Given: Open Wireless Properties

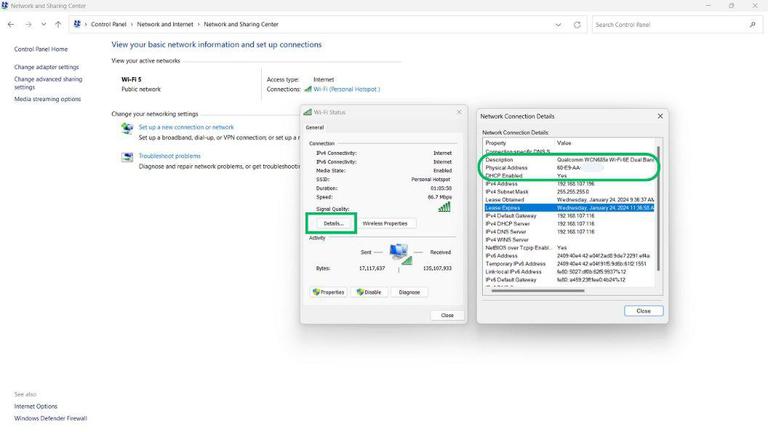Looking at the screenshot, I should 385,223.
